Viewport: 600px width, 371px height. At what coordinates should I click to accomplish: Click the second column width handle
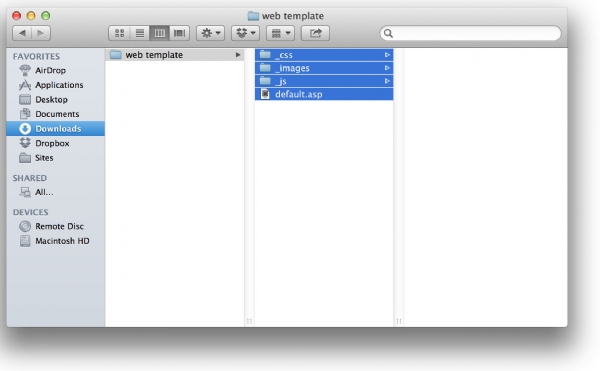[x=398, y=321]
